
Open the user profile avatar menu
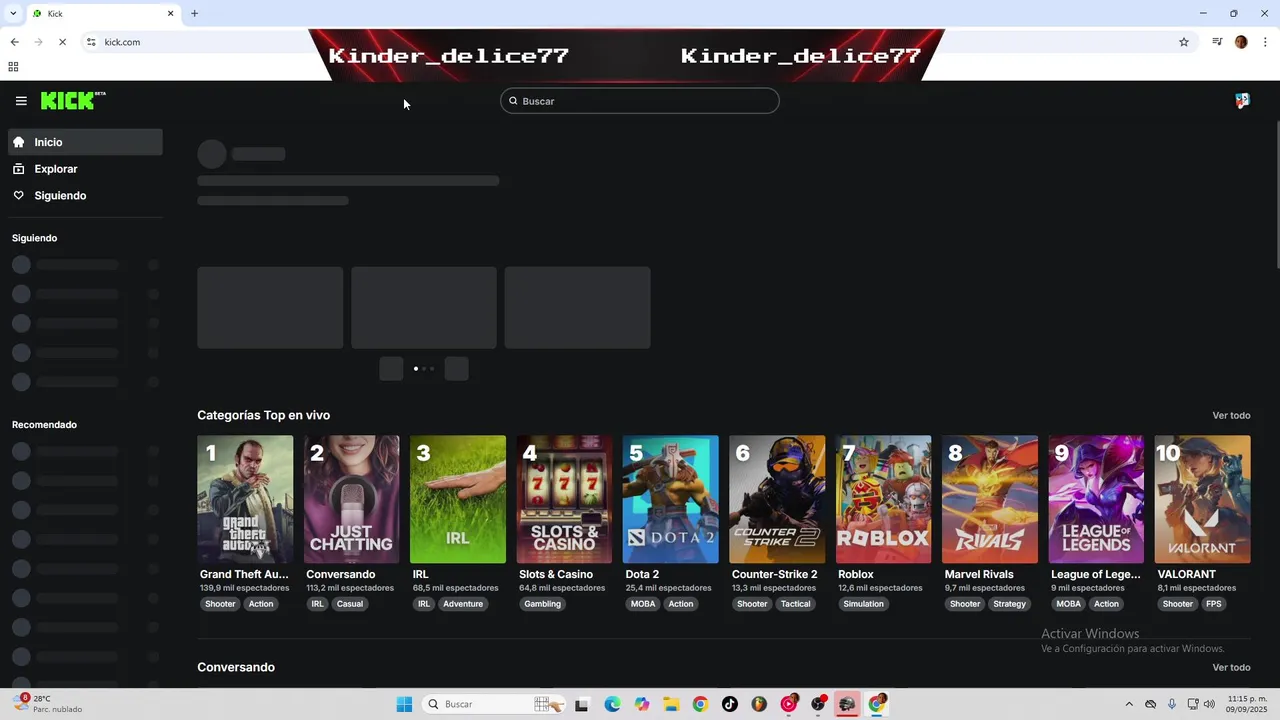[x=1242, y=101]
